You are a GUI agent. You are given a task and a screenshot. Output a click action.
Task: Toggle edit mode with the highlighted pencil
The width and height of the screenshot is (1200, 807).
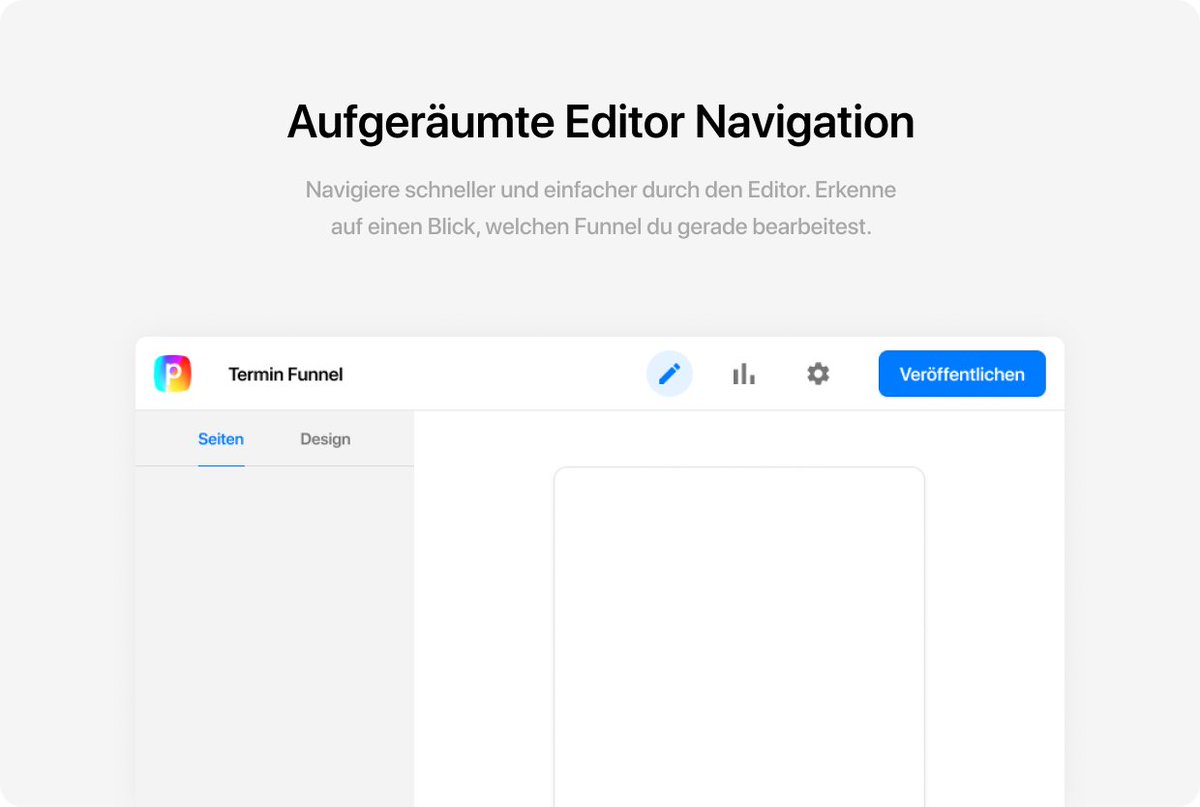point(669,373)
